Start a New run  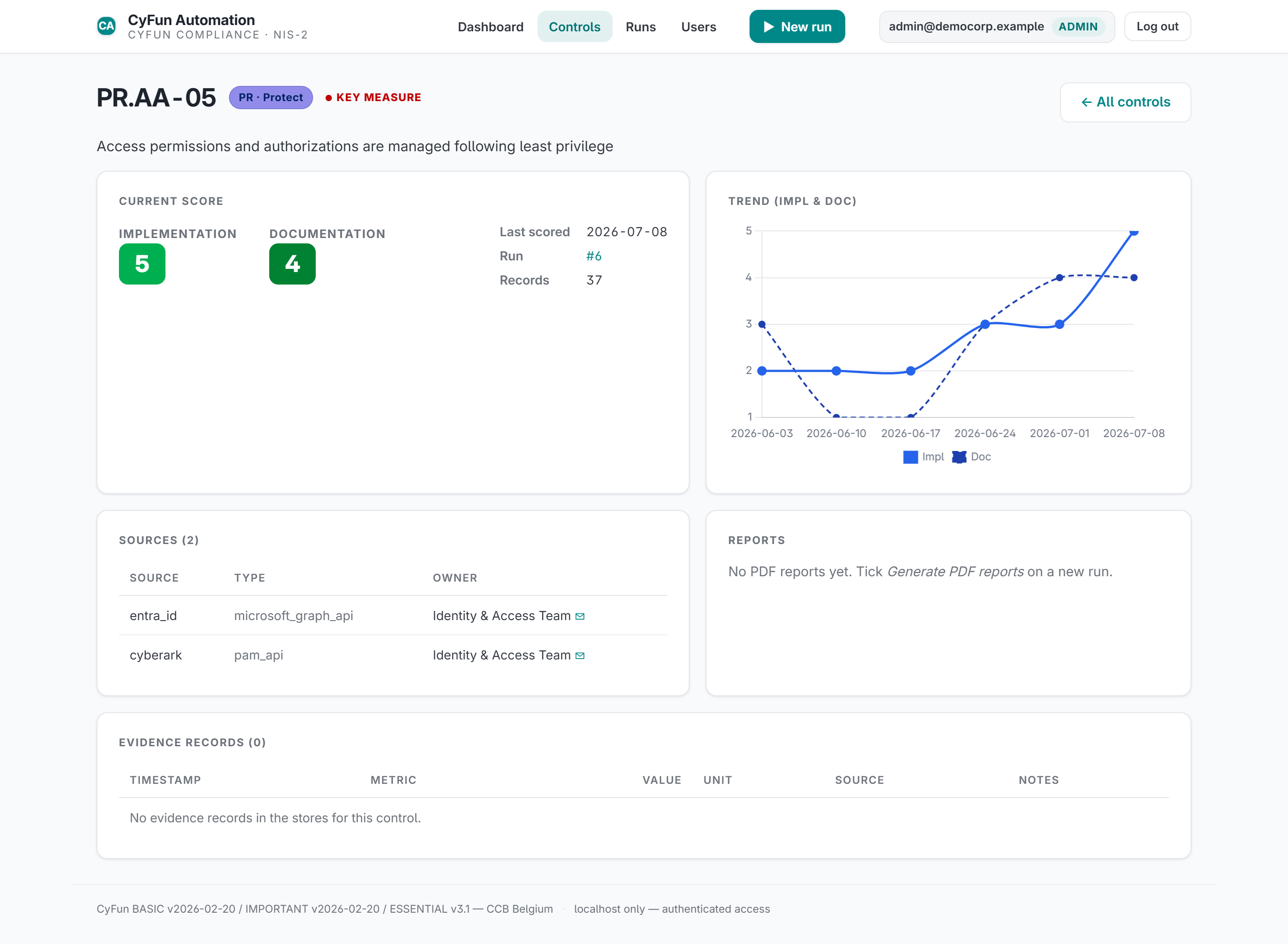tap(797, 27)
